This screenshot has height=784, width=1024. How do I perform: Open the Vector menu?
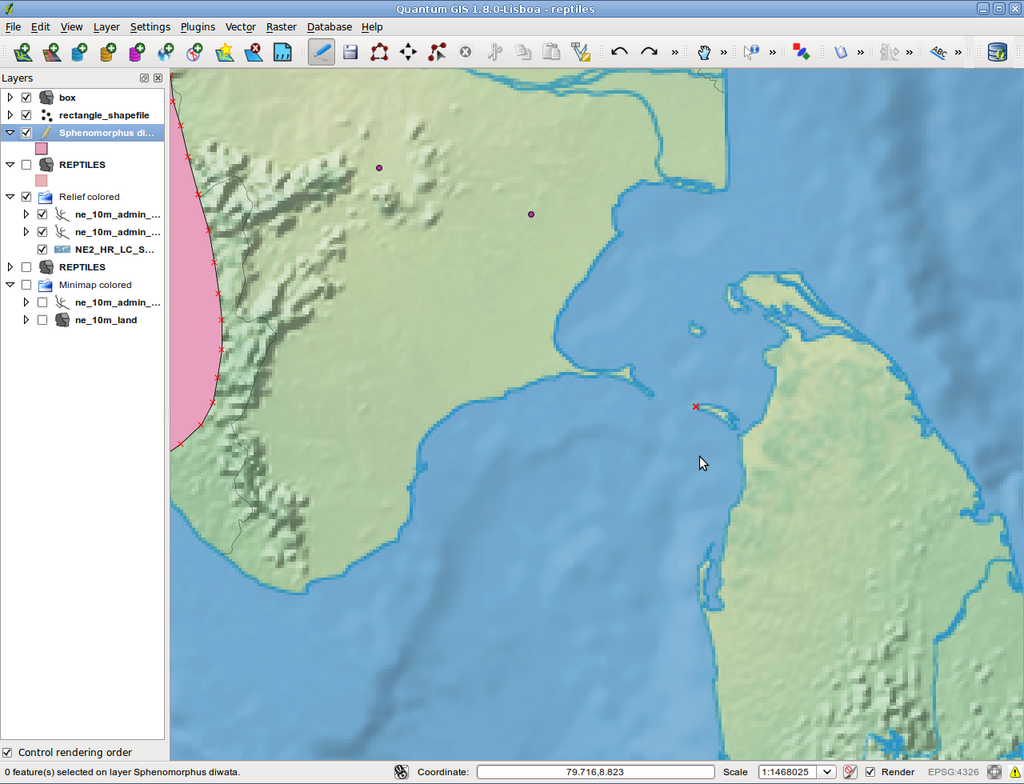[x=240, y=27]
